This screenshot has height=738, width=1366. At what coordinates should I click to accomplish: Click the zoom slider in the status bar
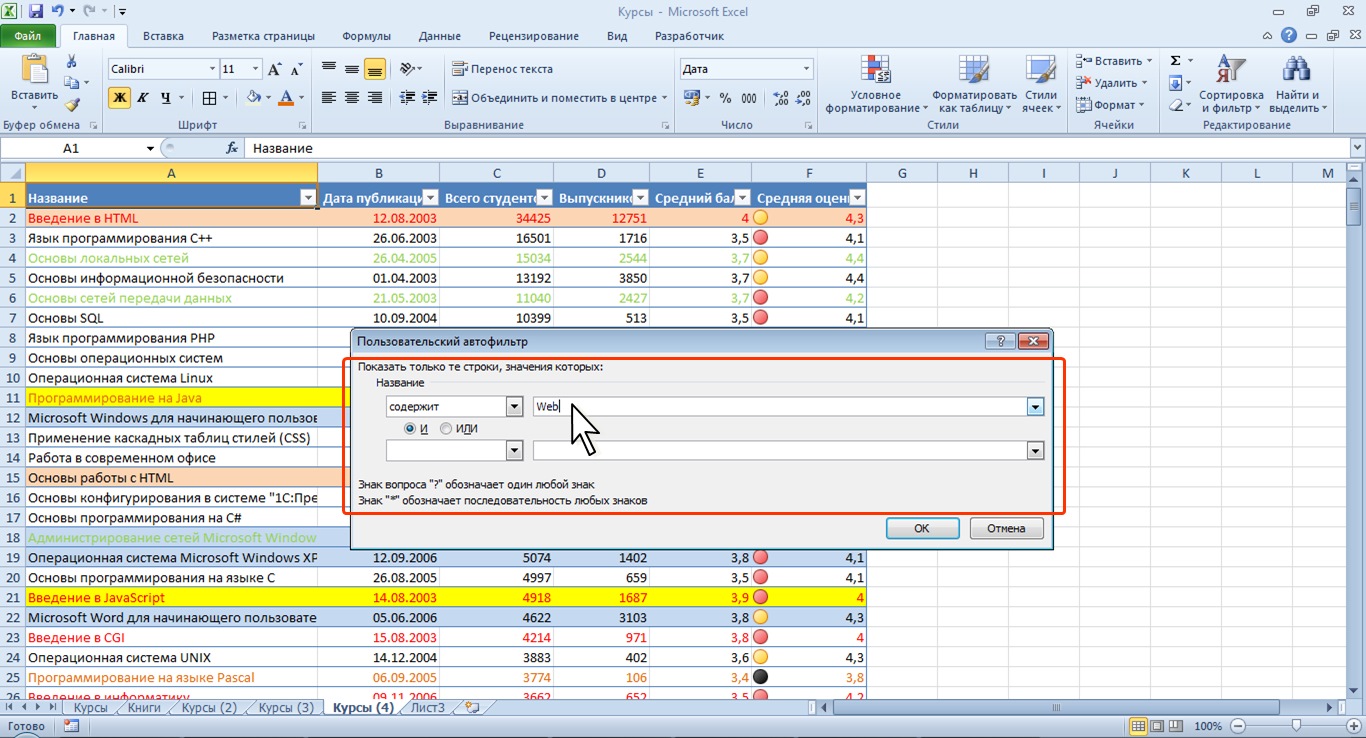(1296, 726)
